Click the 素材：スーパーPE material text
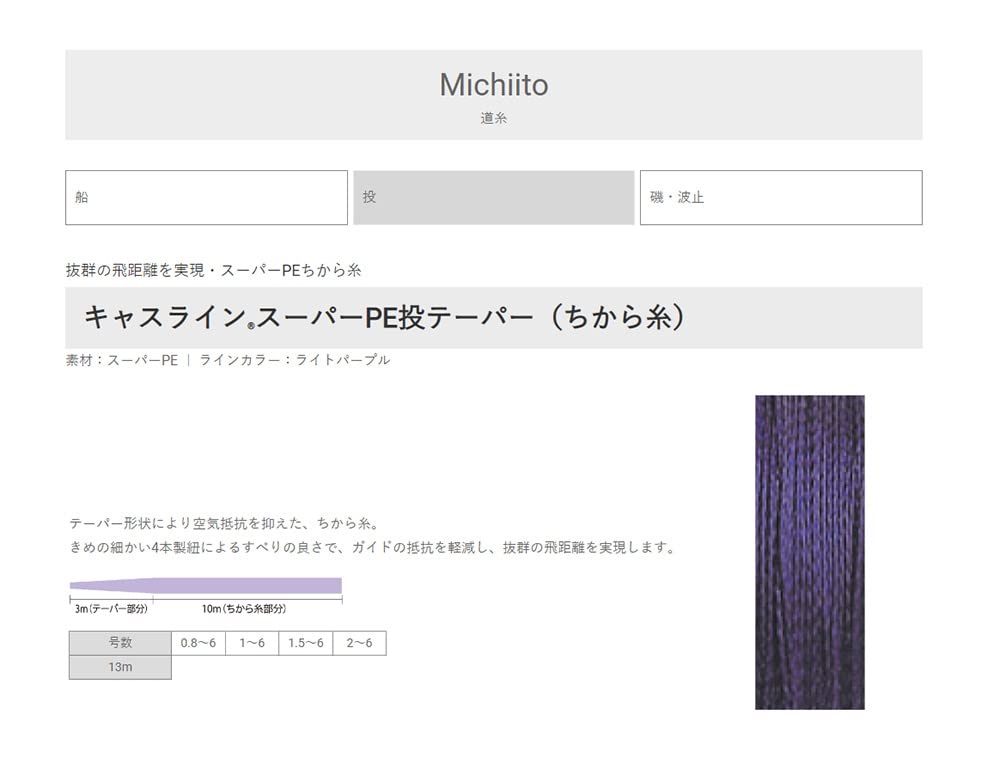This screenshot has height=782, width=1000. coord(122,360)
